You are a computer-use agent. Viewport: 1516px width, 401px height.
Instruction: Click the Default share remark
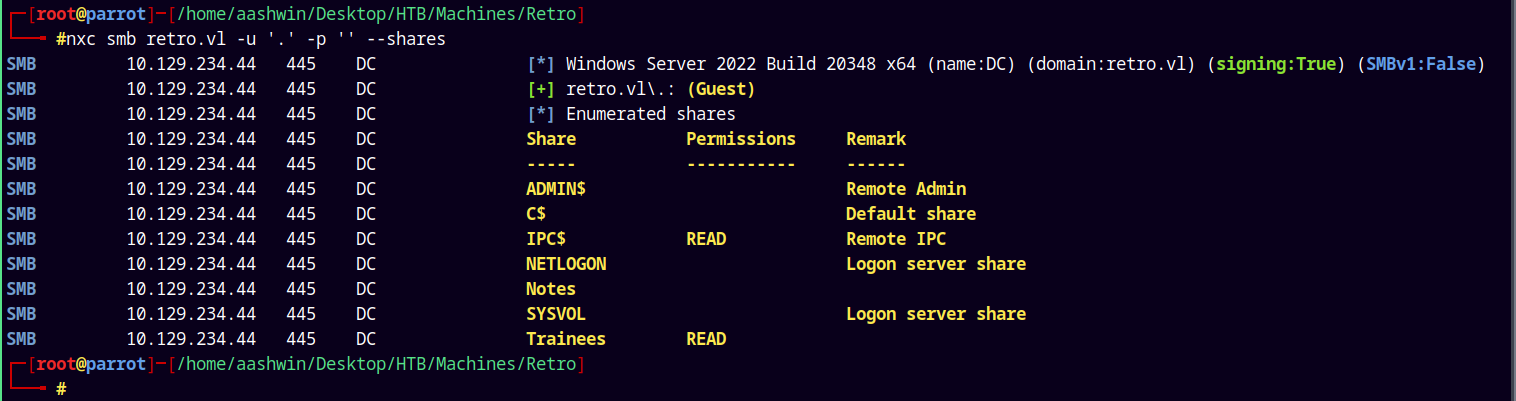911,214
